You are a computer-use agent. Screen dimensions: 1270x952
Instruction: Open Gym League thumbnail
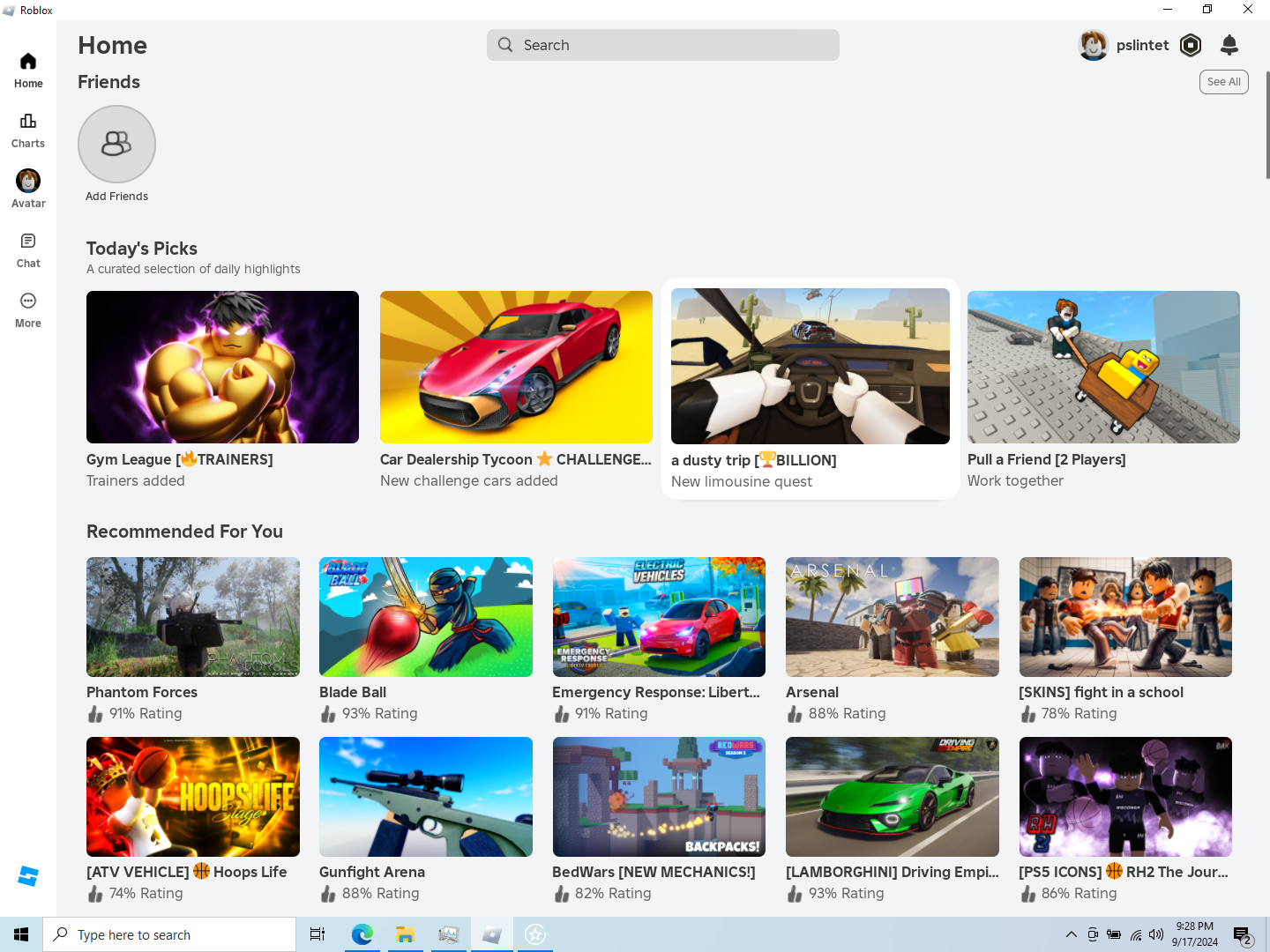click(x=222, y=367)
